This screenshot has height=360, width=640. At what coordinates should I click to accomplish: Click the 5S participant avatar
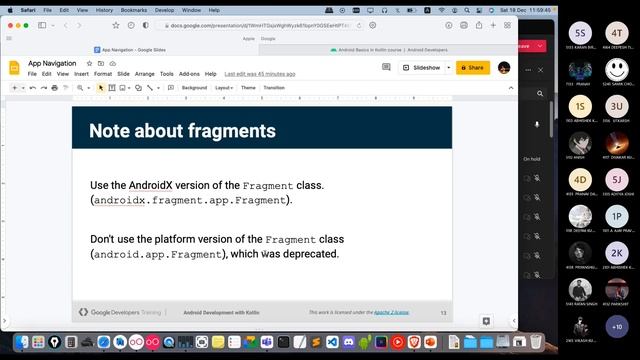[x=580, y=33]
